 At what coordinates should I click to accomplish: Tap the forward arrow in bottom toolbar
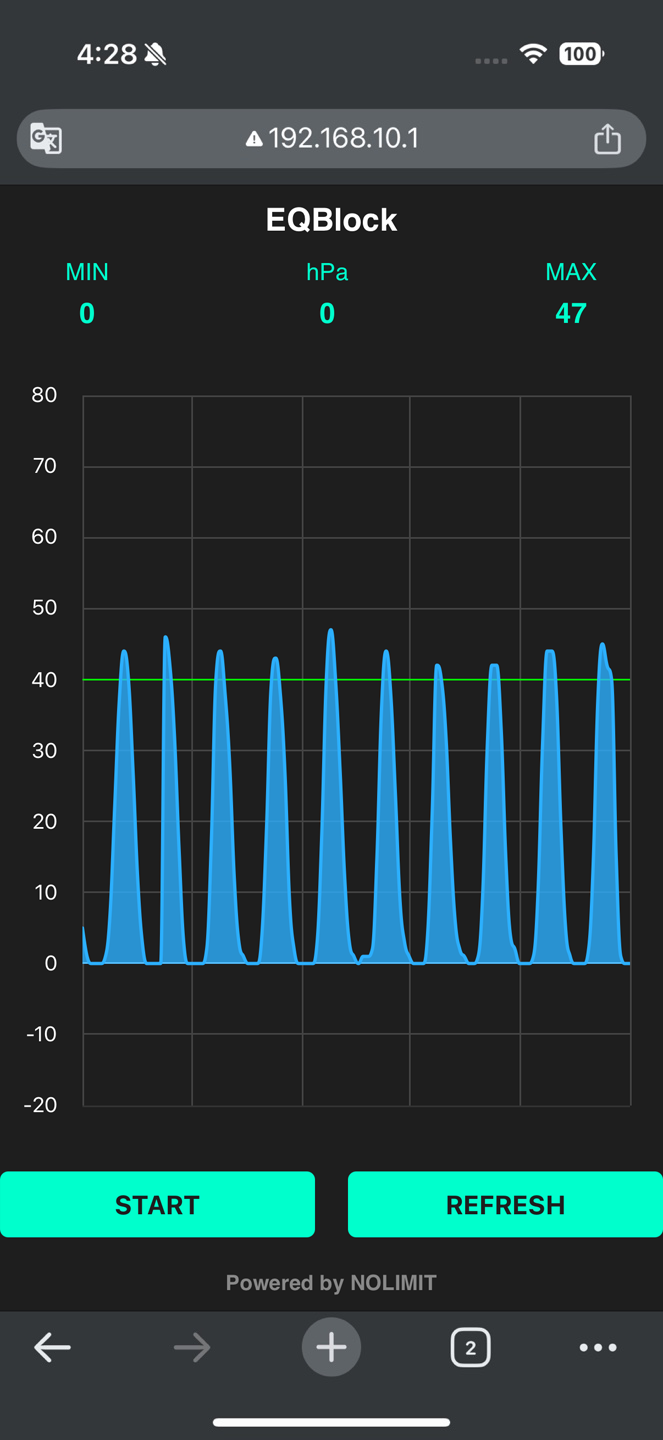191,1347
